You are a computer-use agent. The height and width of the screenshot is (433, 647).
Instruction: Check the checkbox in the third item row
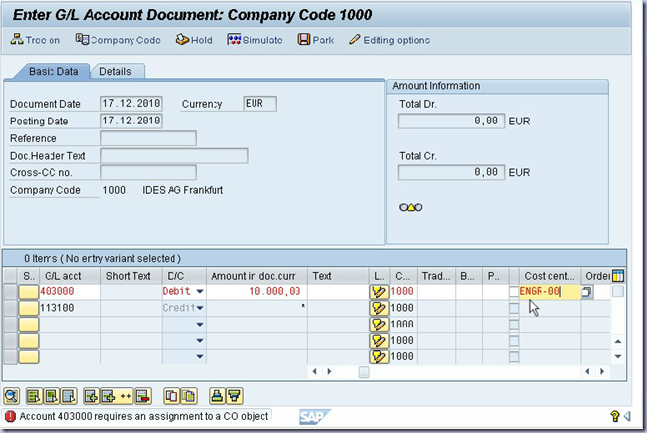coord(514,325)
